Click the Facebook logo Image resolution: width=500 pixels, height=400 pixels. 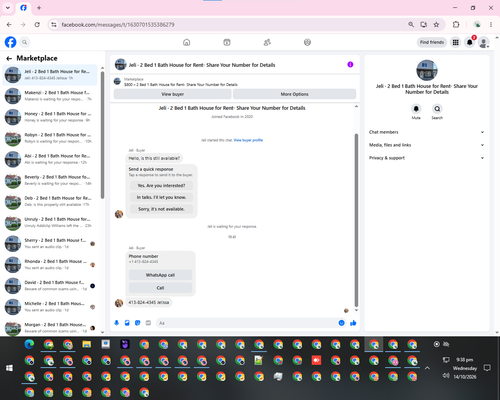point(10,42)
